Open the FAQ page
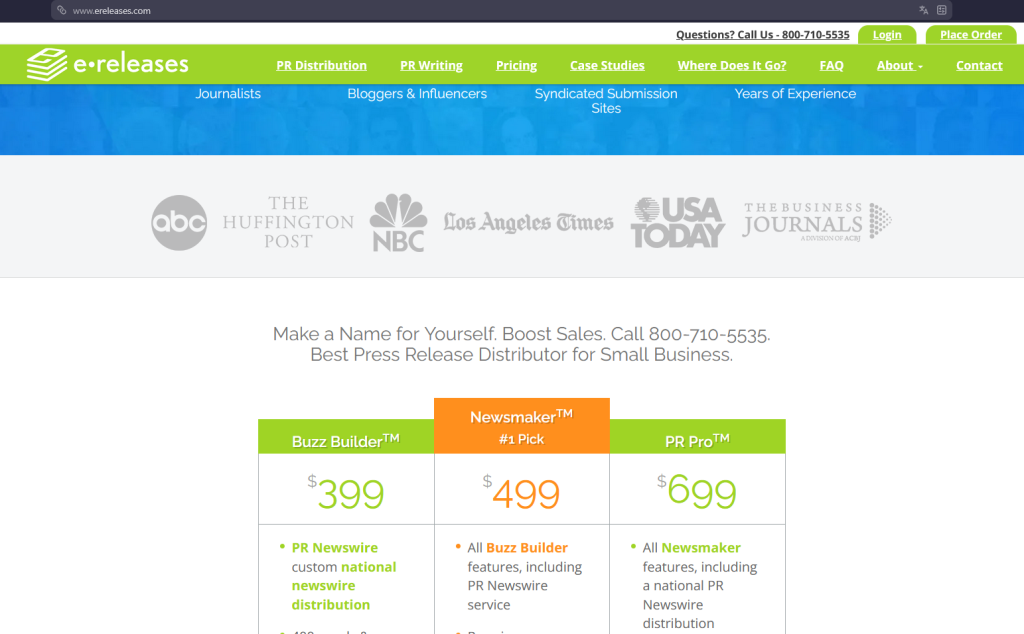Image resolution: width=1024 pixels, height=634 pixels. [x=831, y=65]
